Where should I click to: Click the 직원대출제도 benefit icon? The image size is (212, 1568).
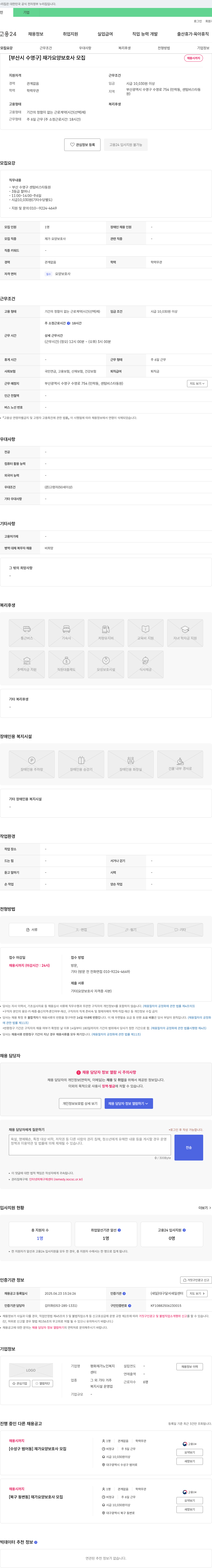click(x=66, y=664)
